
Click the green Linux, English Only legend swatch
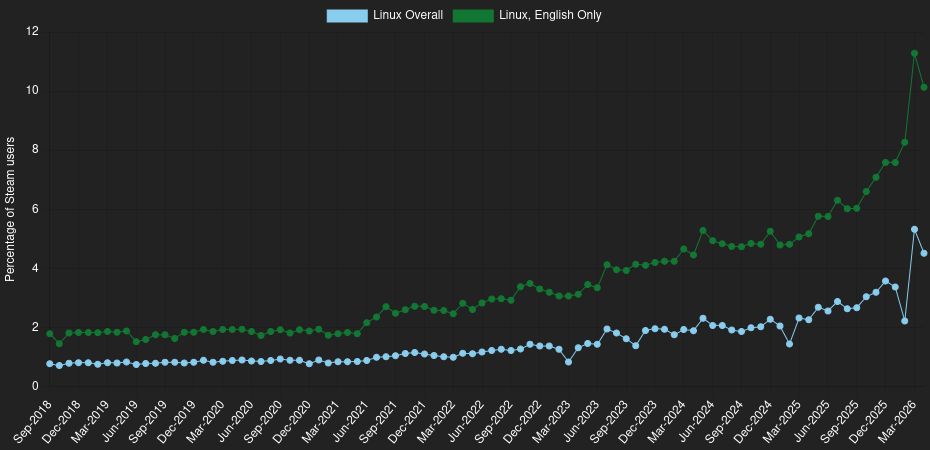pyautogui.click(x=473, y=15)
